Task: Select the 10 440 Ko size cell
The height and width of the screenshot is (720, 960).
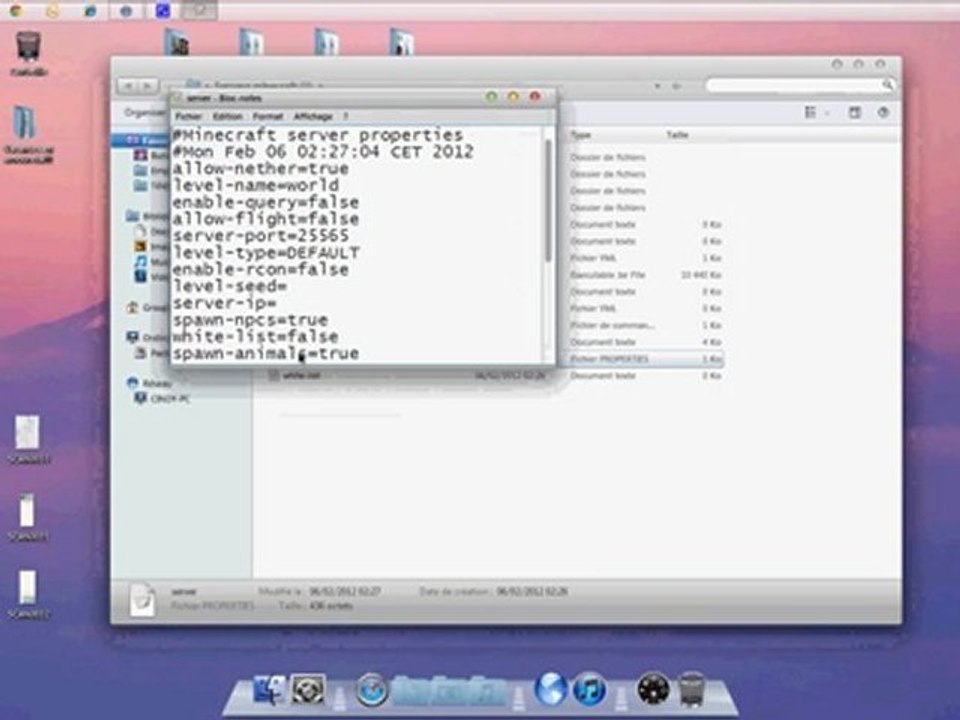Action: [701, 275]
